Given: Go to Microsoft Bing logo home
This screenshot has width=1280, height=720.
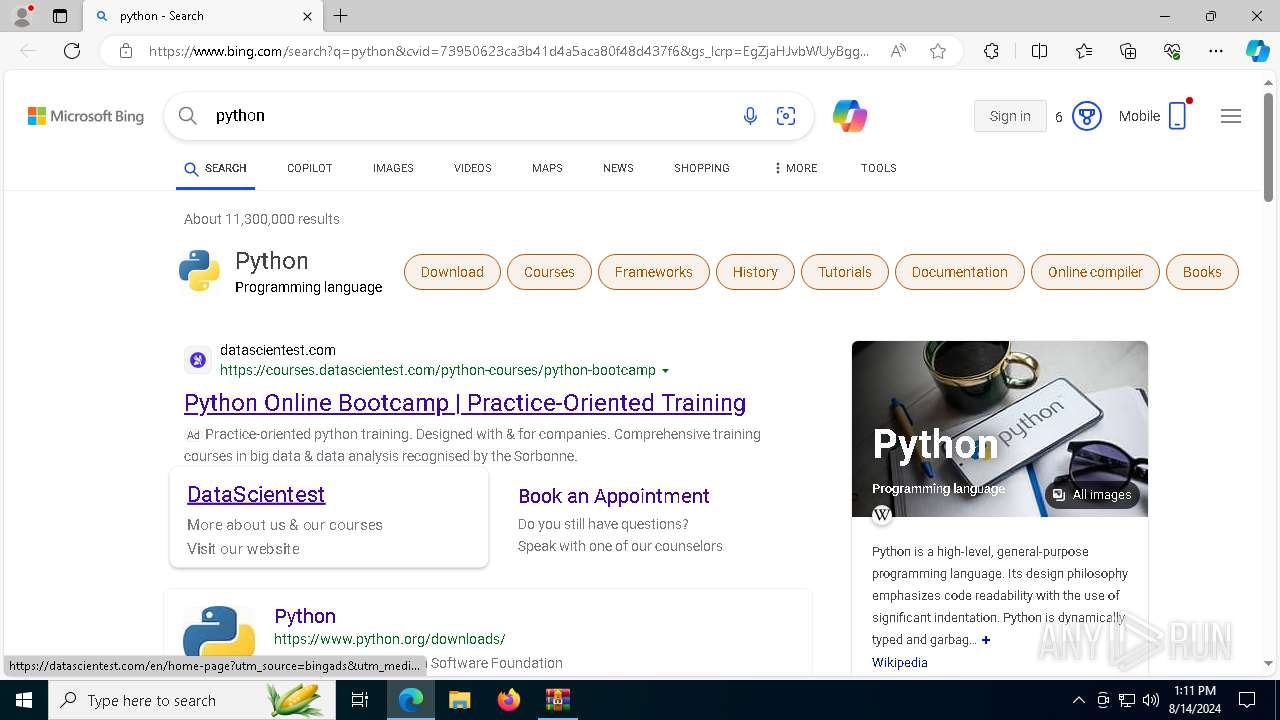Looking at the screenshot, I should point(86,116).
